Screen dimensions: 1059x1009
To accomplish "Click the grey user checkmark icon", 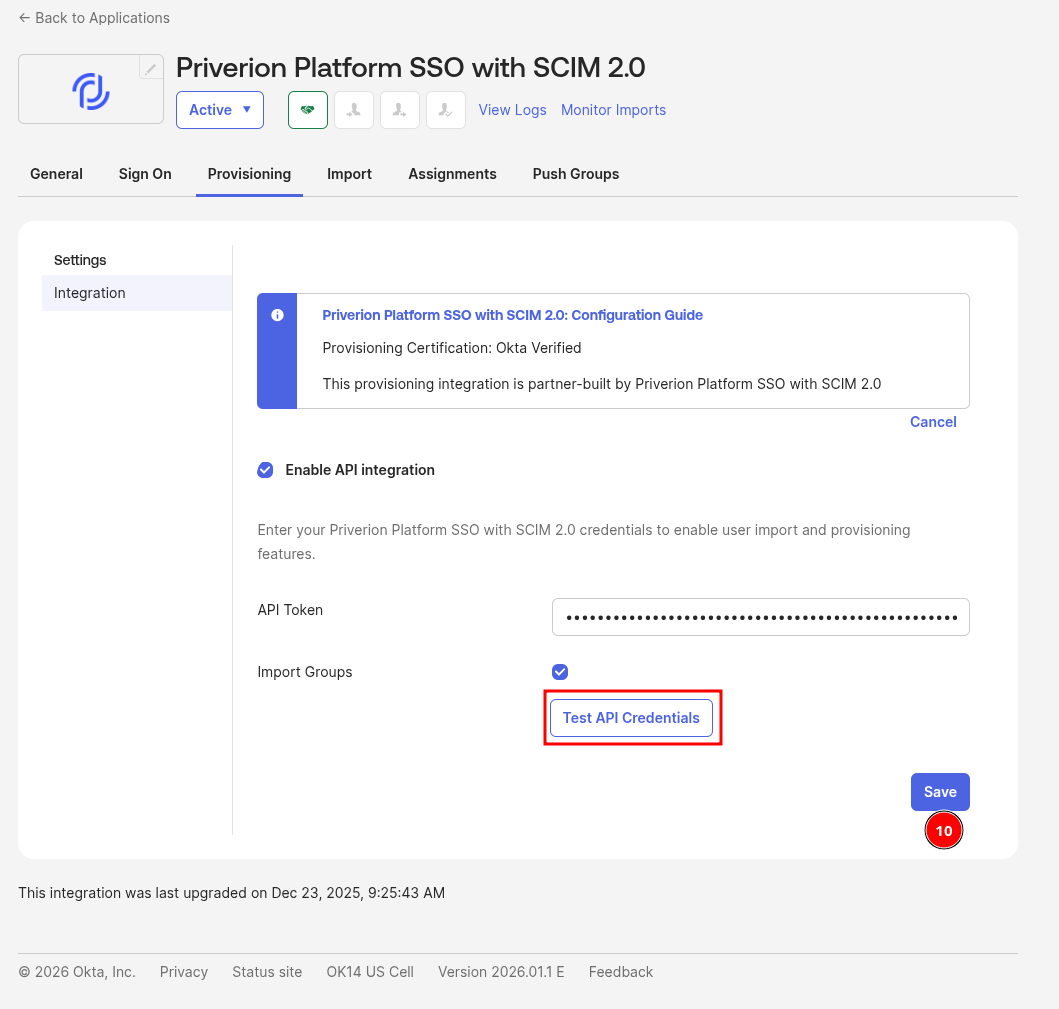I will point(446,110).
